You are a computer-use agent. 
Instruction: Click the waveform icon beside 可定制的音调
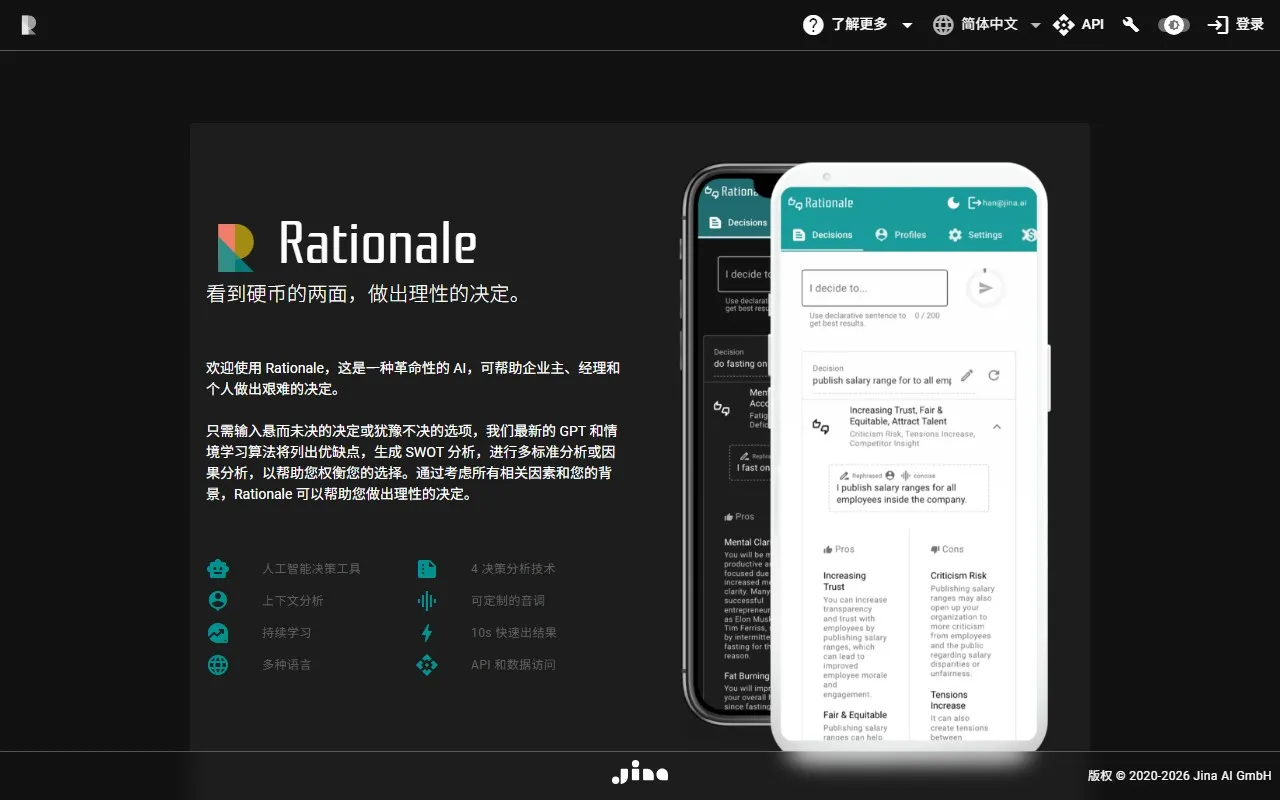(x=427, y=601)
